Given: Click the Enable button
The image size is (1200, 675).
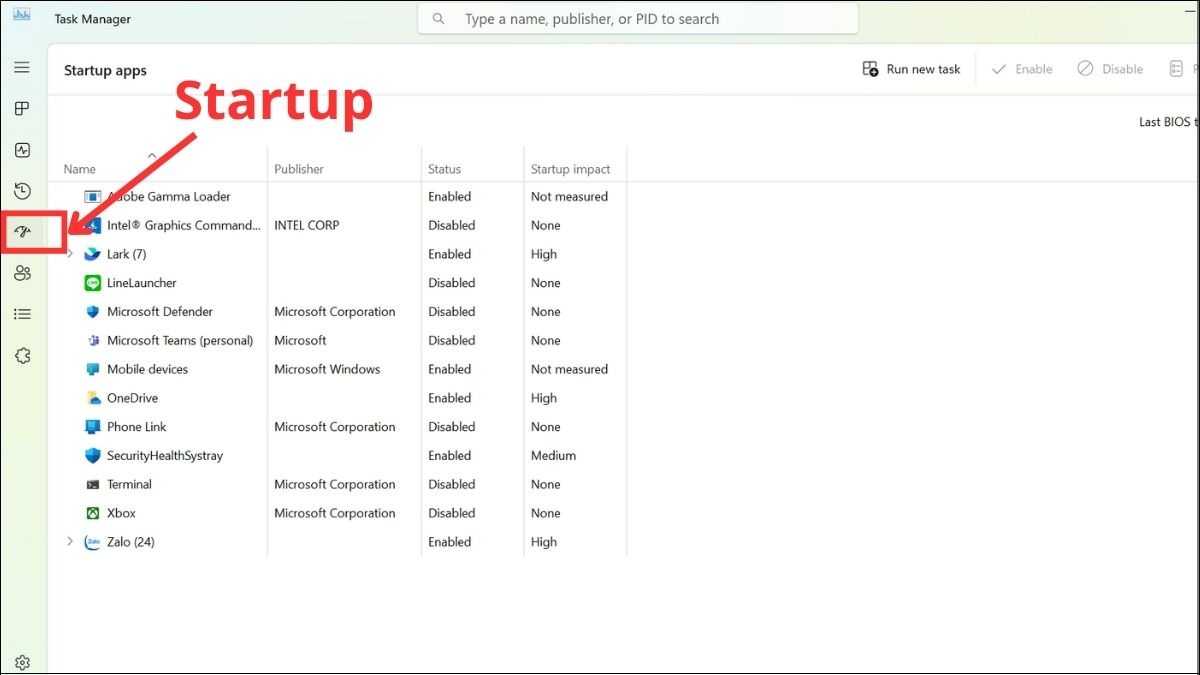Looking at the screenshot, I should [1021, 69].
